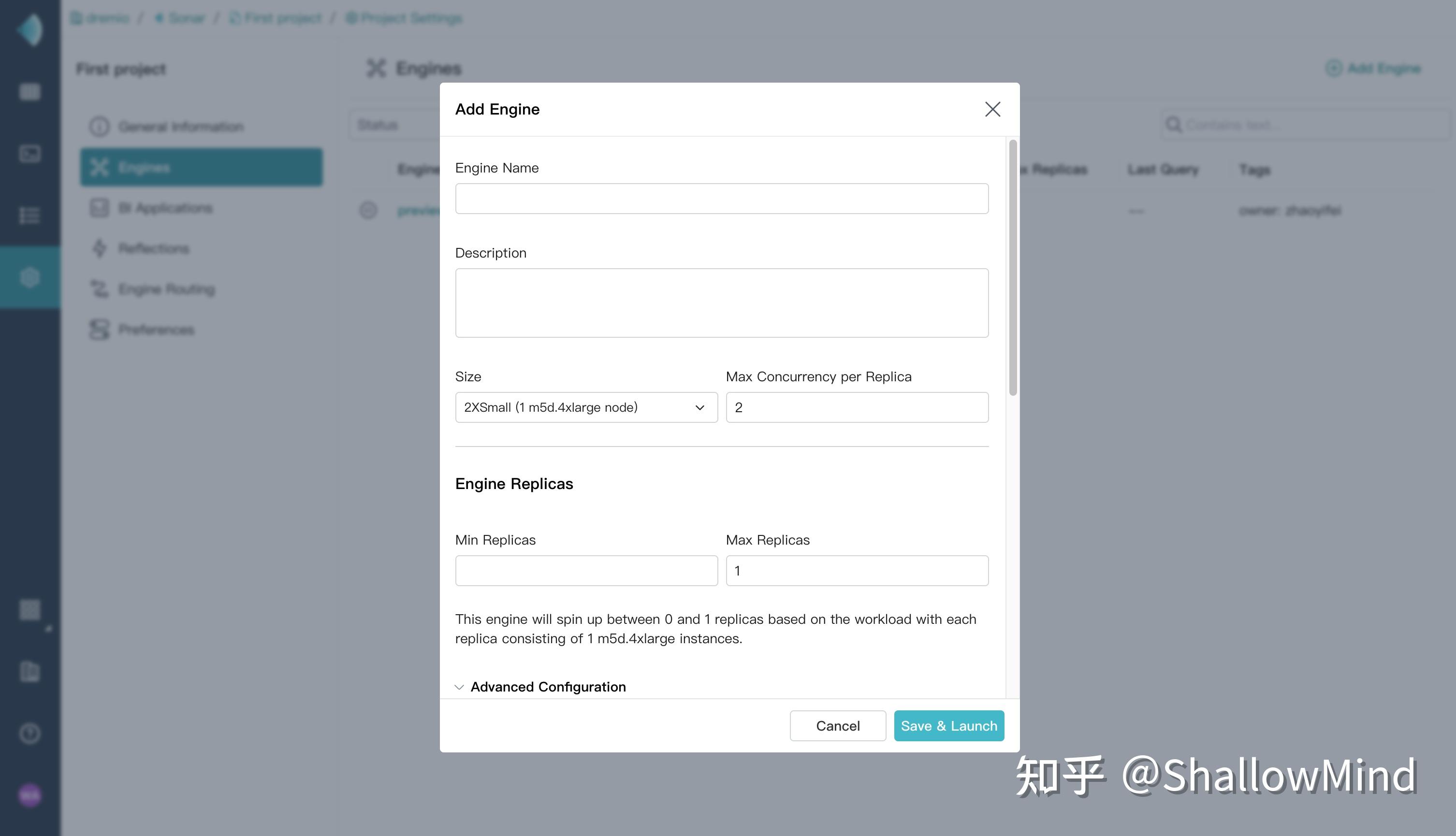Open the Datasets panel icon in sidebar
Image resolution: width=1456 pixels, height=836 pixels.
(30, 91)
